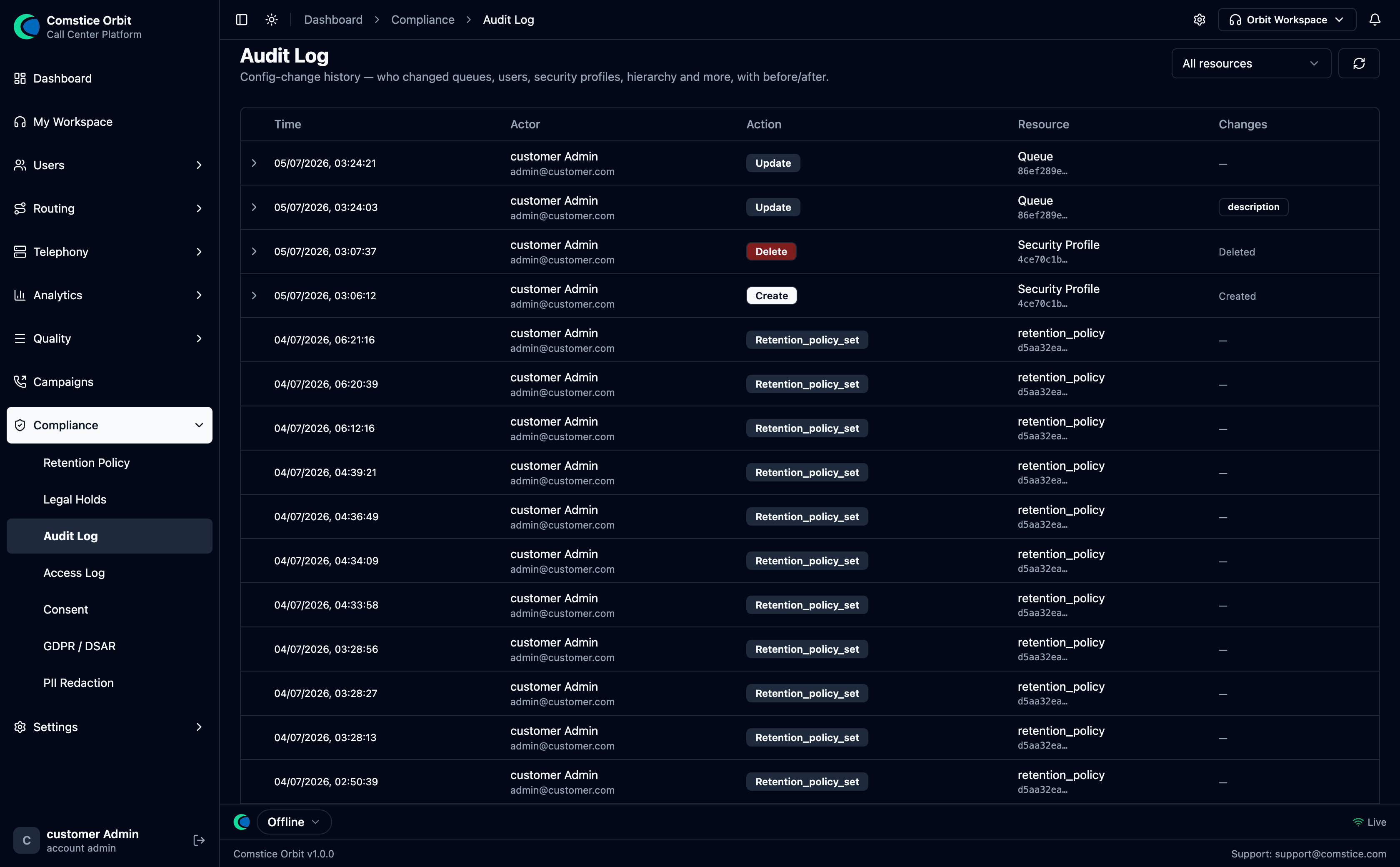This screenshot has height=867, width=1400.
Task: Open Legal Holds page
Action: [75, 499]
